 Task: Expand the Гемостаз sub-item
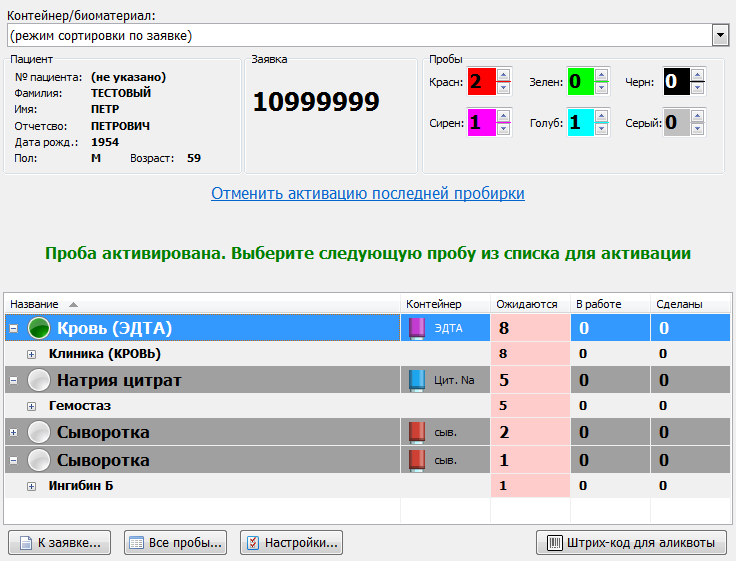pyautogui.click(x=31, y=406)
